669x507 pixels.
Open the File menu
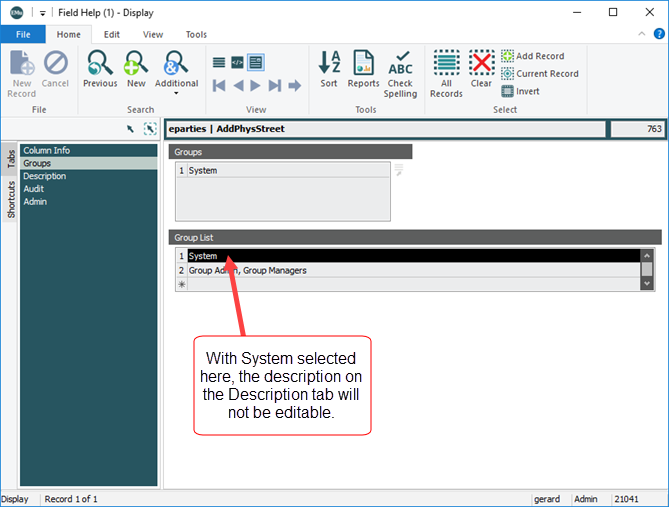click(x=23, y=34)
